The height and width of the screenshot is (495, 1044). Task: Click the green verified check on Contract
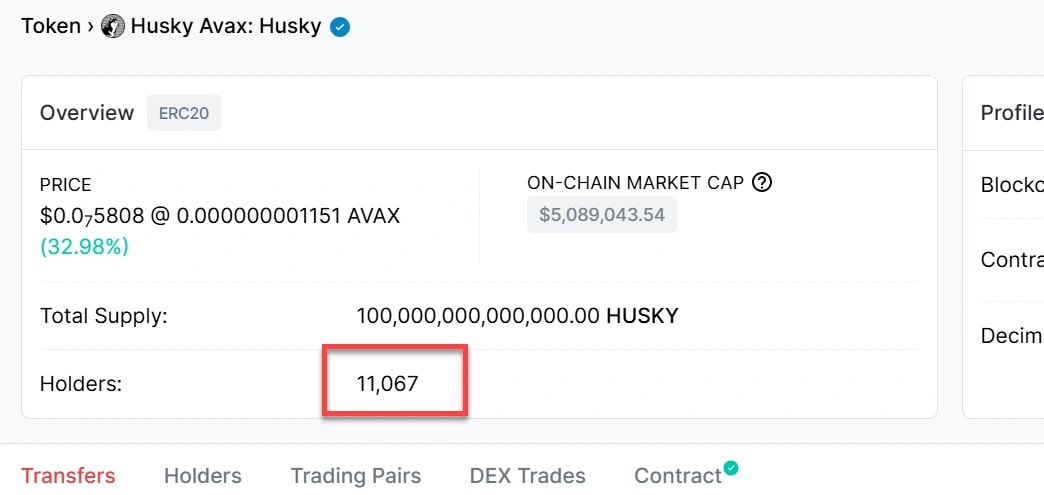tap(731, 467)
